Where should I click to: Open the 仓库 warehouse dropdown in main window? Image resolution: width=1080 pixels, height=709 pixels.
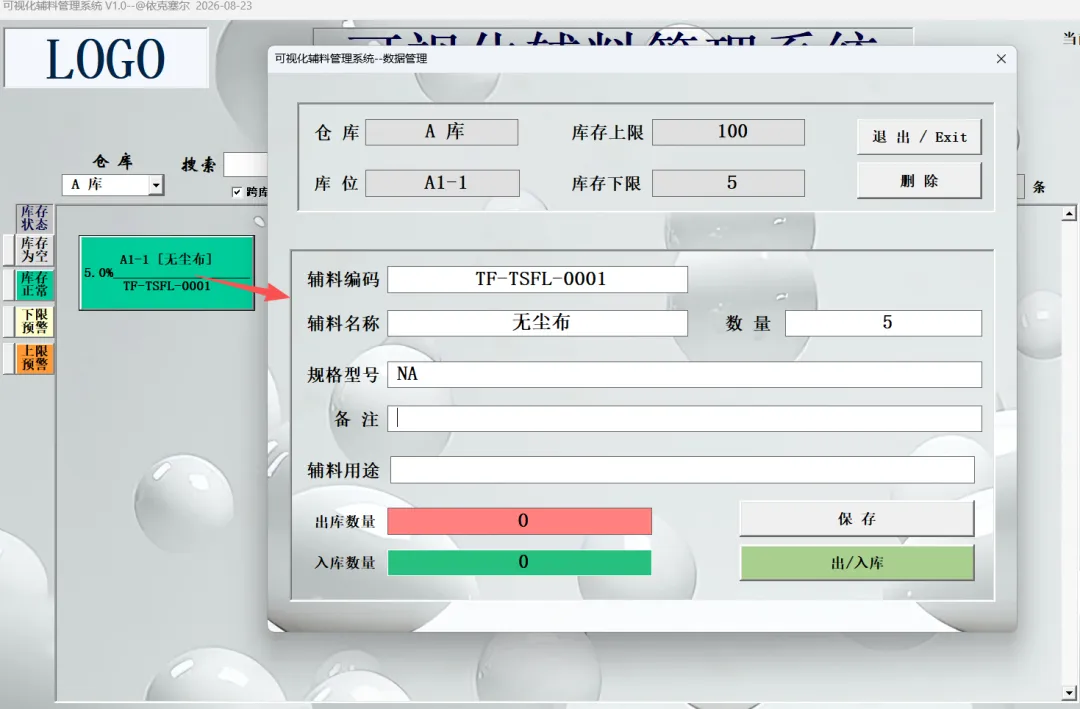pyautogui.click(x=156, y=185)
